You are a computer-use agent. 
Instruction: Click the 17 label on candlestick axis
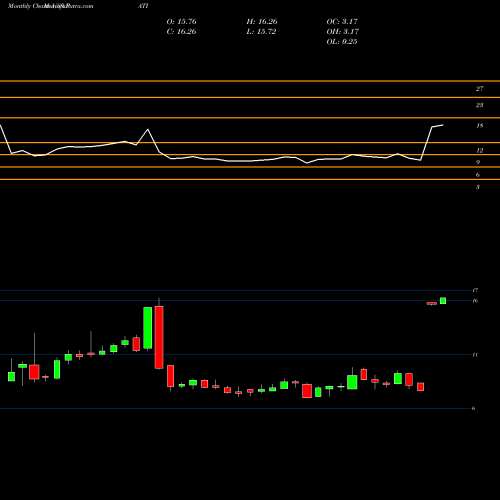pos(475,290)
